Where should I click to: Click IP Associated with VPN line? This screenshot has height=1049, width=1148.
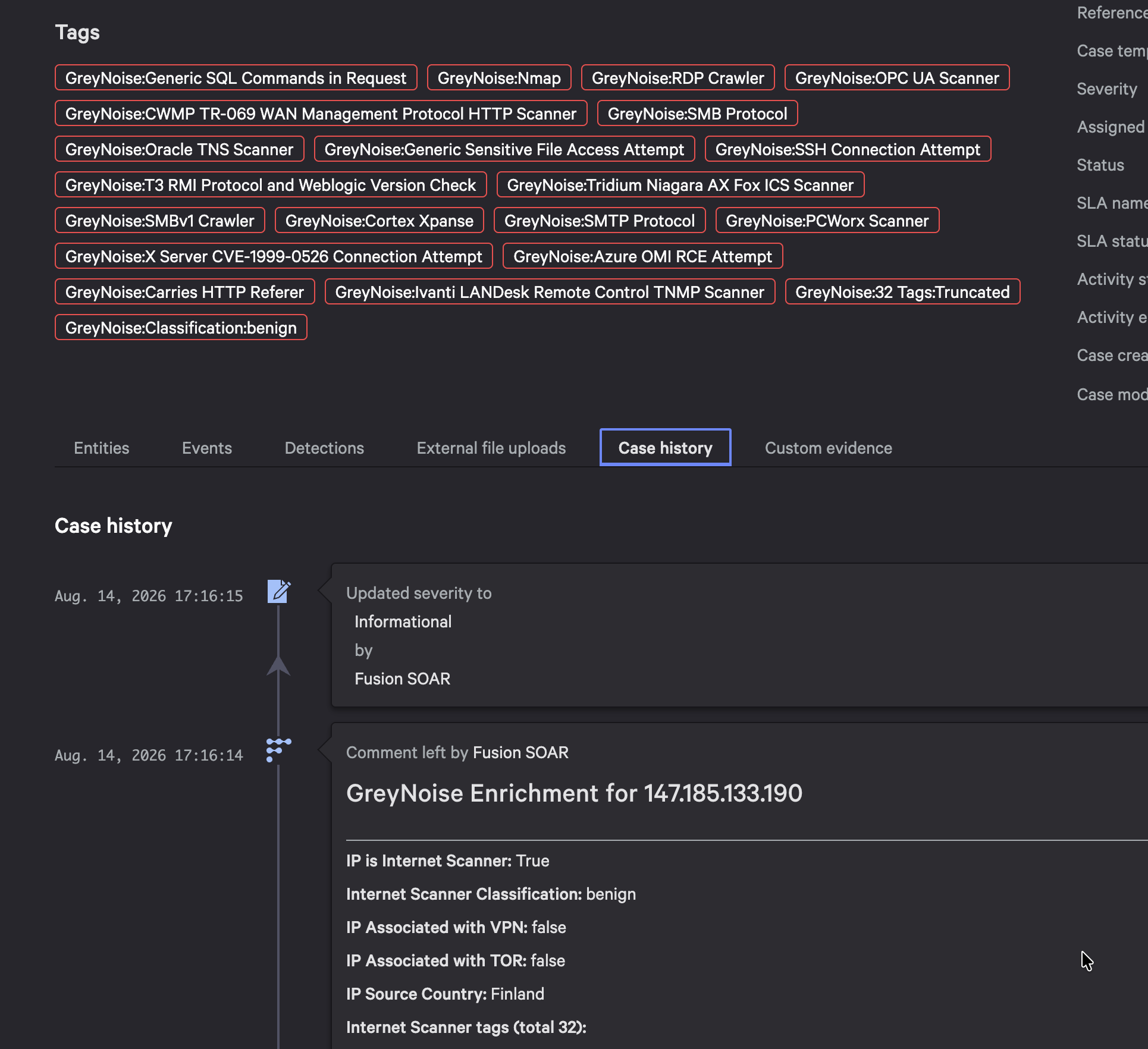tap(456, 927)
